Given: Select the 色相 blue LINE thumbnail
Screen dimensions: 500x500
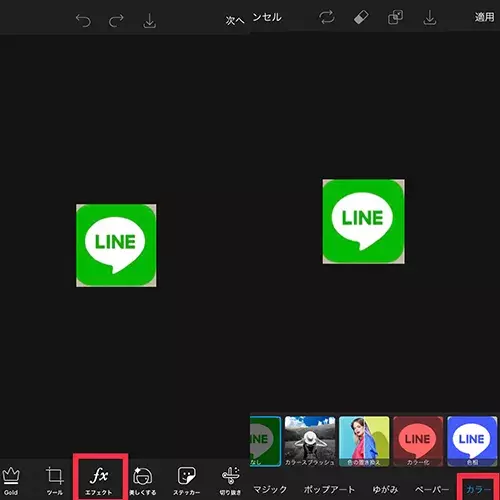Looking at the screenshot, I should pos(472,441).
